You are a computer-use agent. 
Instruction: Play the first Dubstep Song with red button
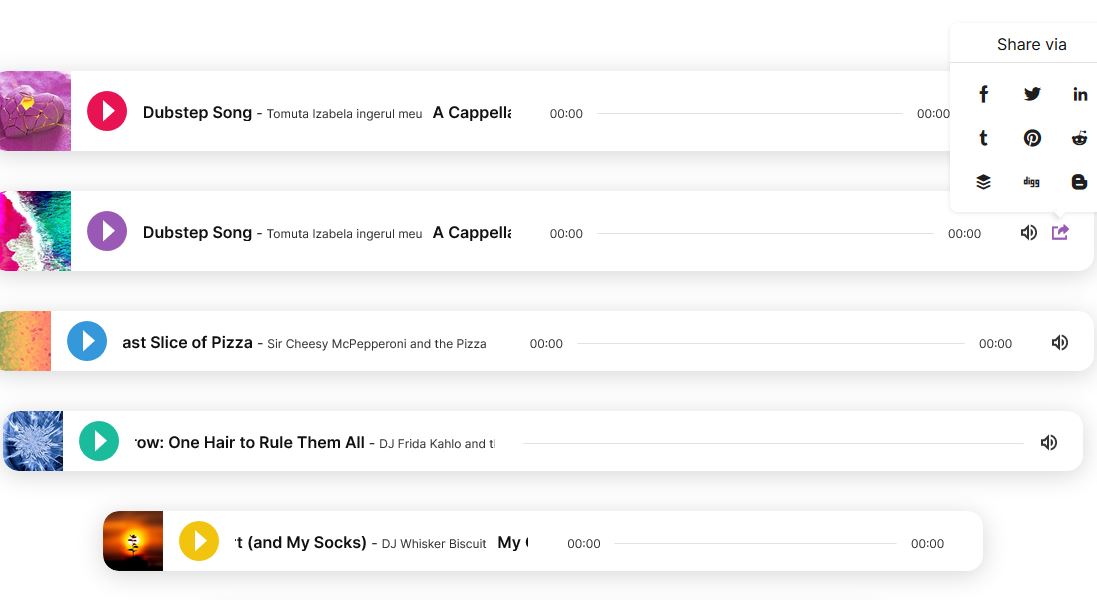tap(107, 110)
